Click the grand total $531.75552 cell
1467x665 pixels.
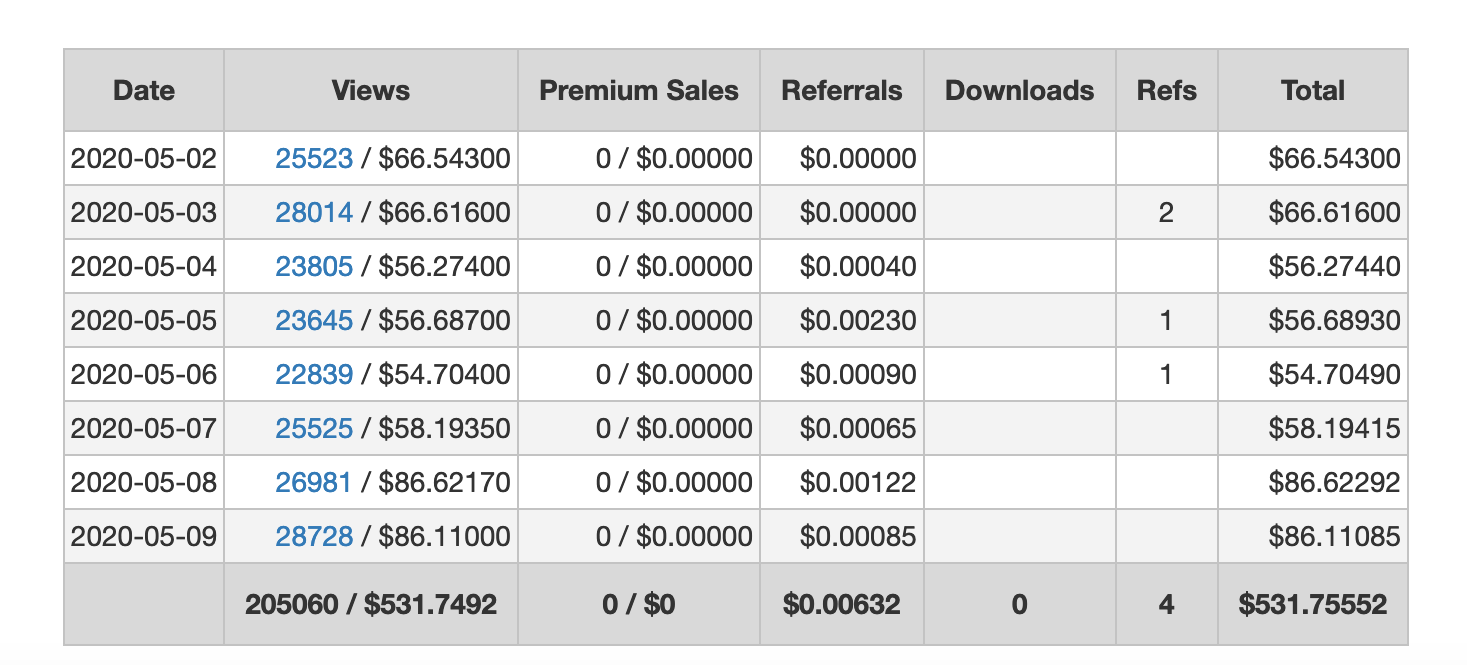pos(1312,605)
